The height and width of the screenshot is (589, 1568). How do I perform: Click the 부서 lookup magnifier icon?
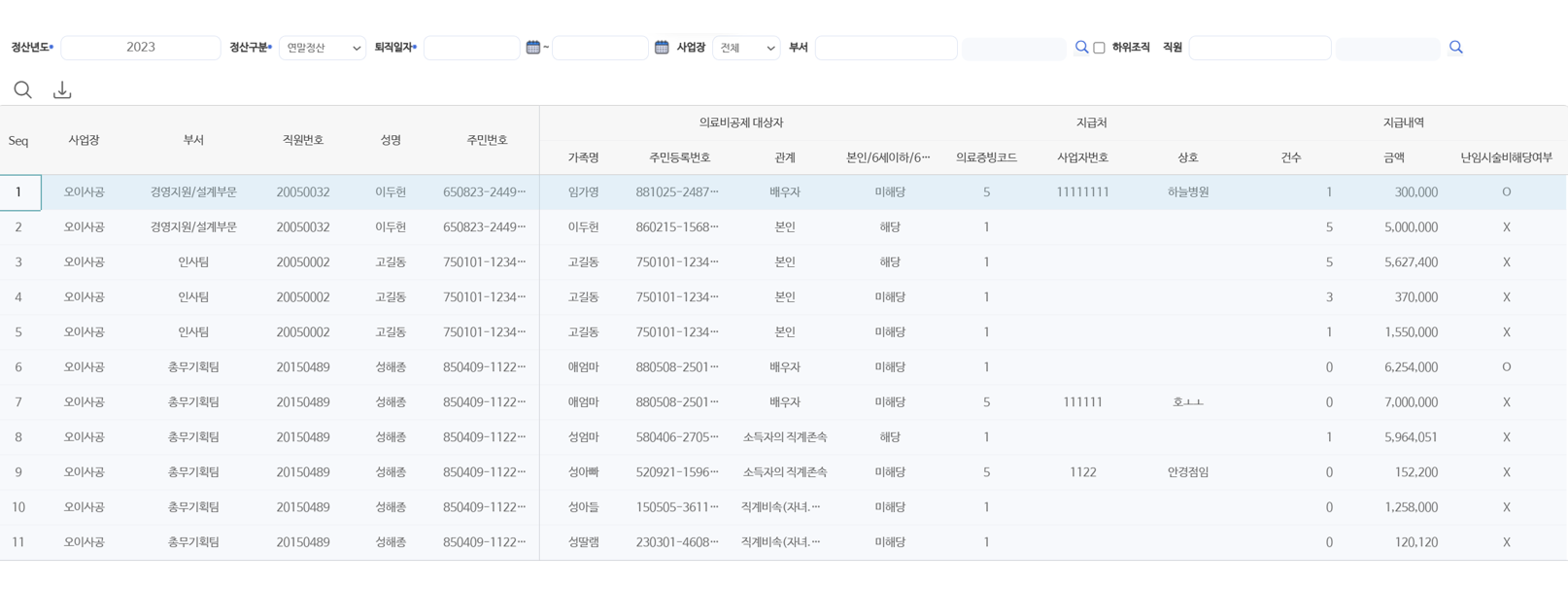pyautogui.click(x=1081, y=47)
